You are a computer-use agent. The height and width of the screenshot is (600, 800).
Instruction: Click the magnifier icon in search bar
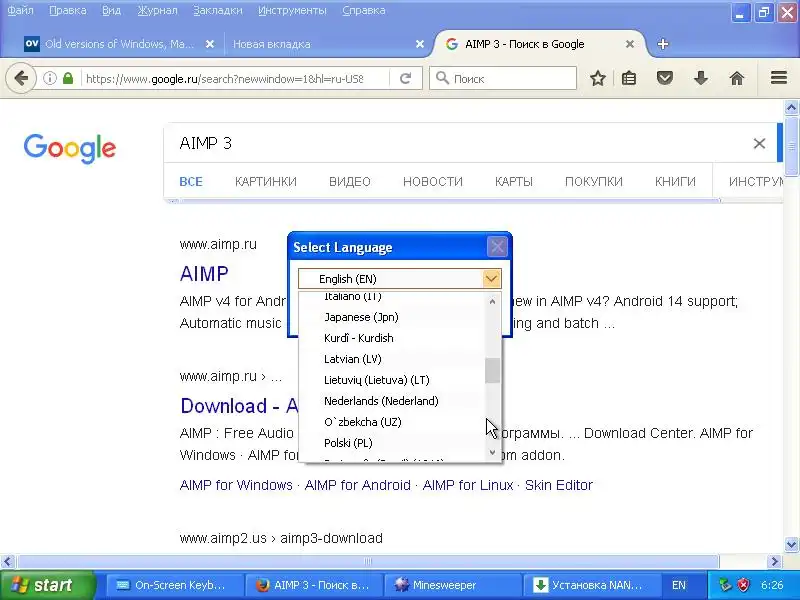[x=442, y=78]
